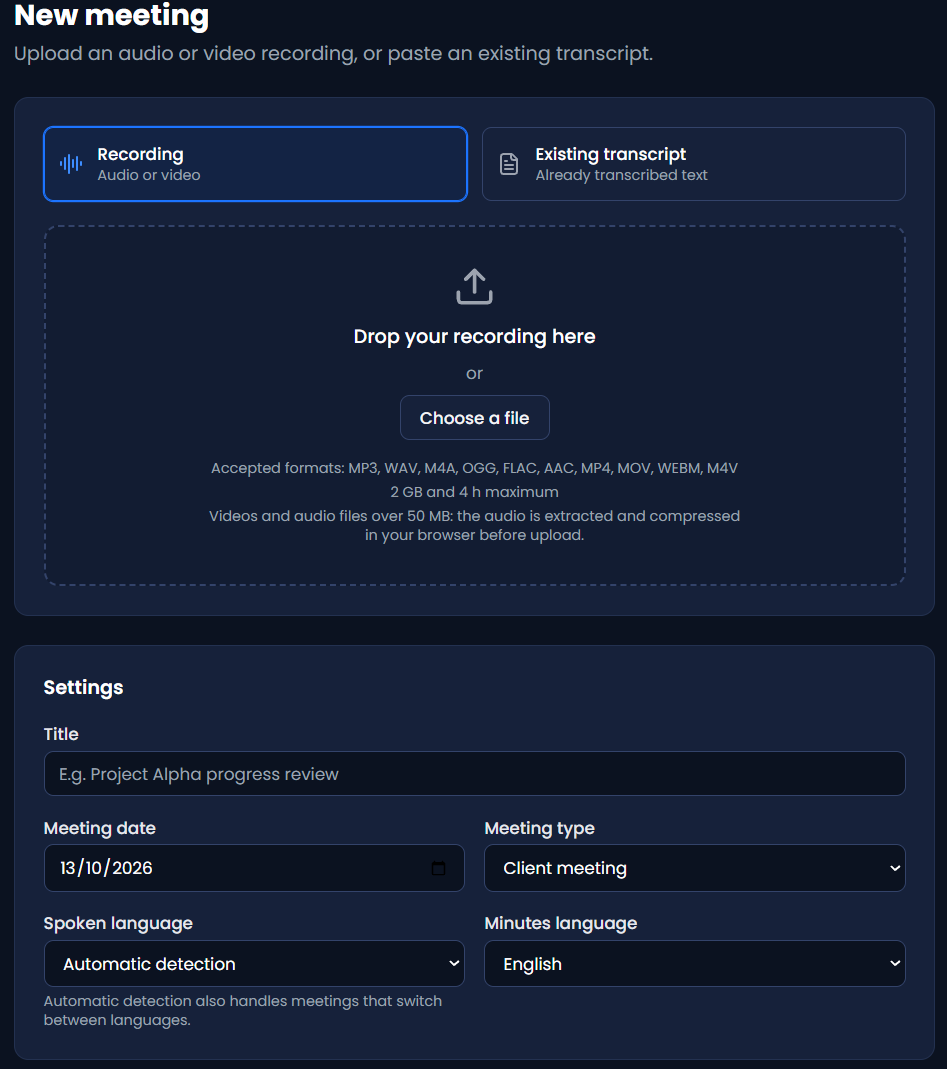Screen dimensions: 947x1069
Task: Open the Minutes language dropdown set to English
Action: 695,963
